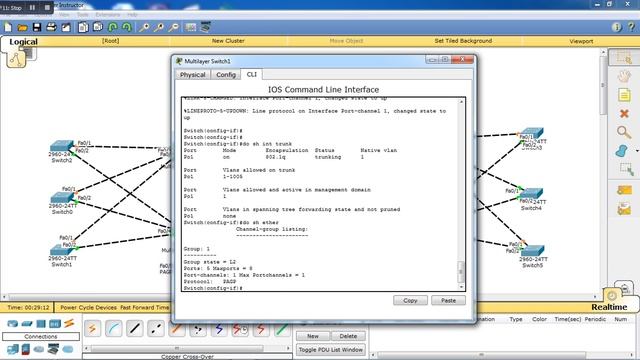Choose the Select tool in right panel
The height and width of the screenshot is (360, 640).
point(624,58)
